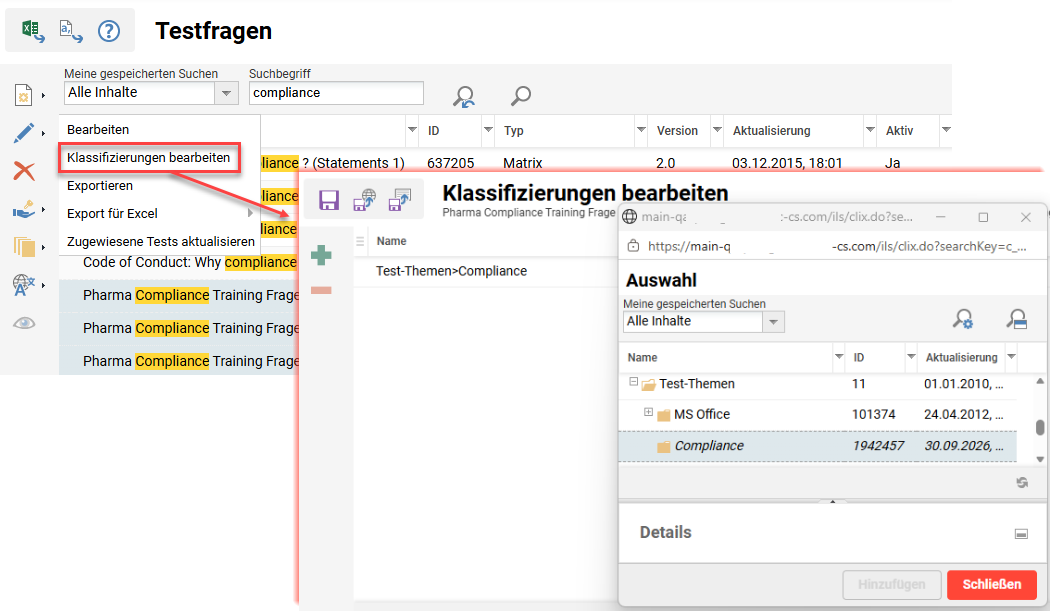Click the copy pages sidebar icon
The image size is (1050, 611).
[x=24, y=247]
